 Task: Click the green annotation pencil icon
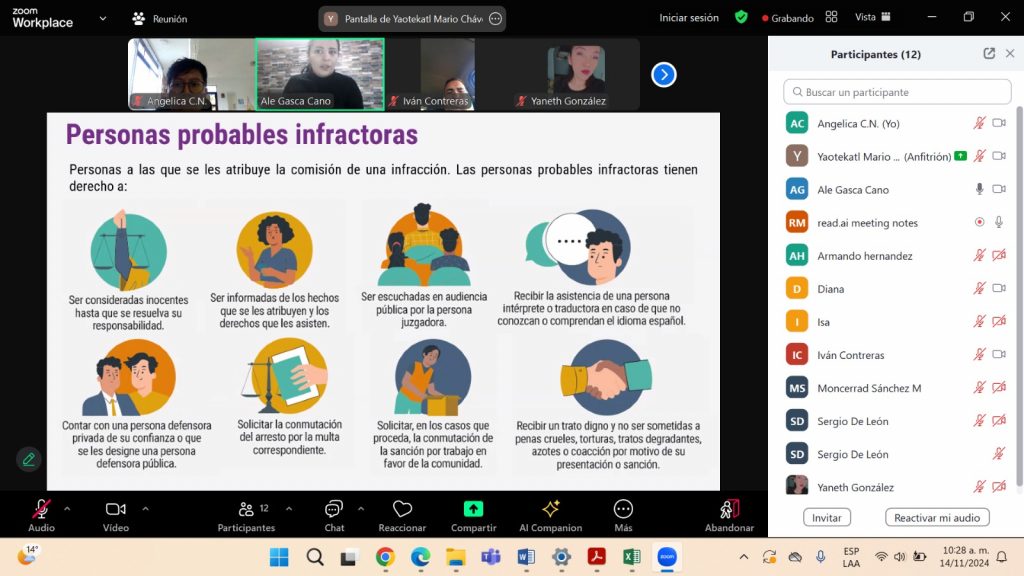pos(29,459)
